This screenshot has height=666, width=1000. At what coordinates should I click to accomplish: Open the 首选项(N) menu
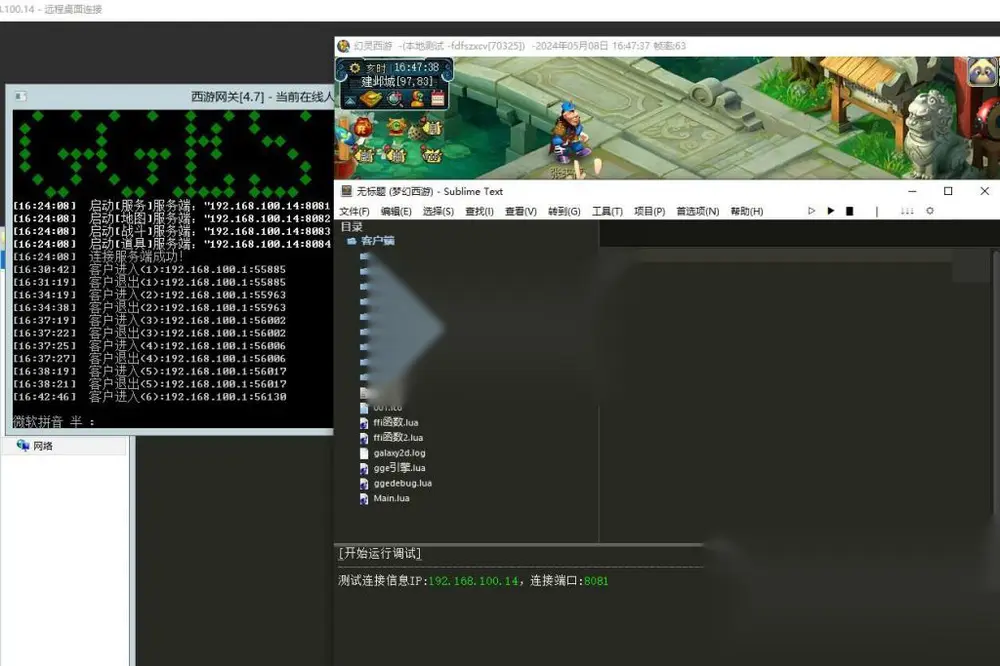tap(698, 211)
